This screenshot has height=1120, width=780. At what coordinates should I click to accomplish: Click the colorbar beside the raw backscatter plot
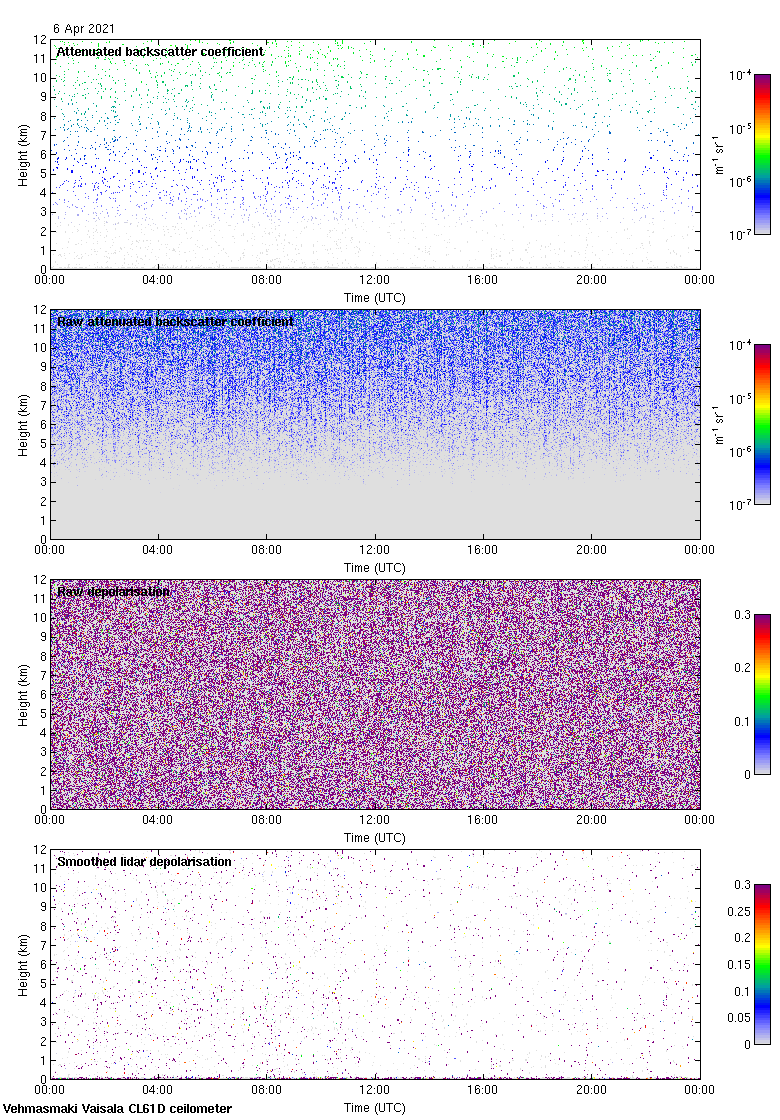(762, 424)
